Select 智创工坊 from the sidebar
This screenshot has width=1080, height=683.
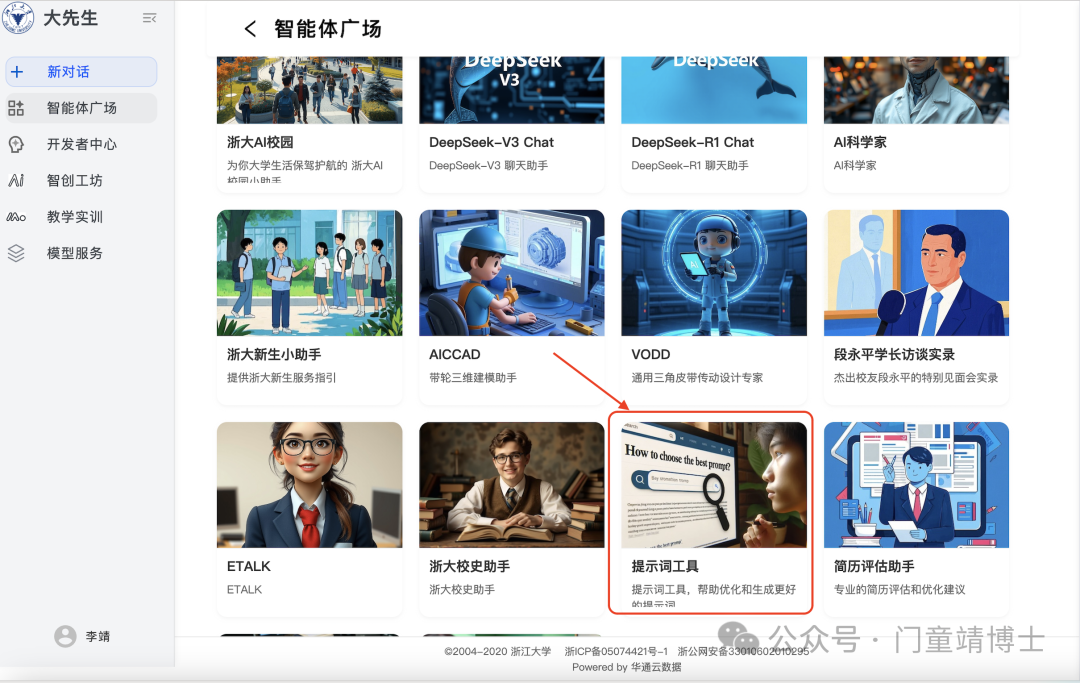click(81, 180)
